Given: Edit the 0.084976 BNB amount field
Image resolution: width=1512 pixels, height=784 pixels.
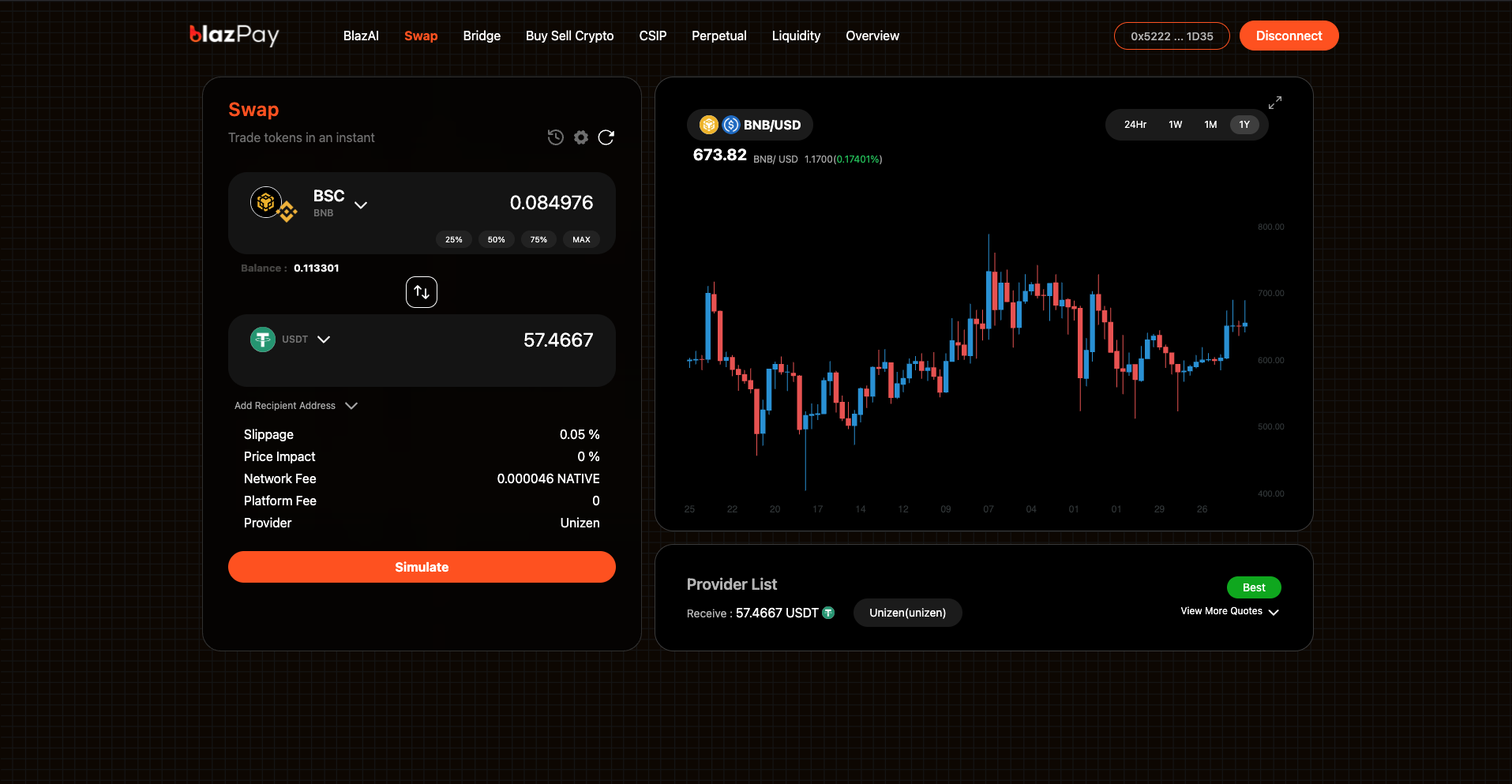Looking at the screenshot, I should [x=551, y=203].
